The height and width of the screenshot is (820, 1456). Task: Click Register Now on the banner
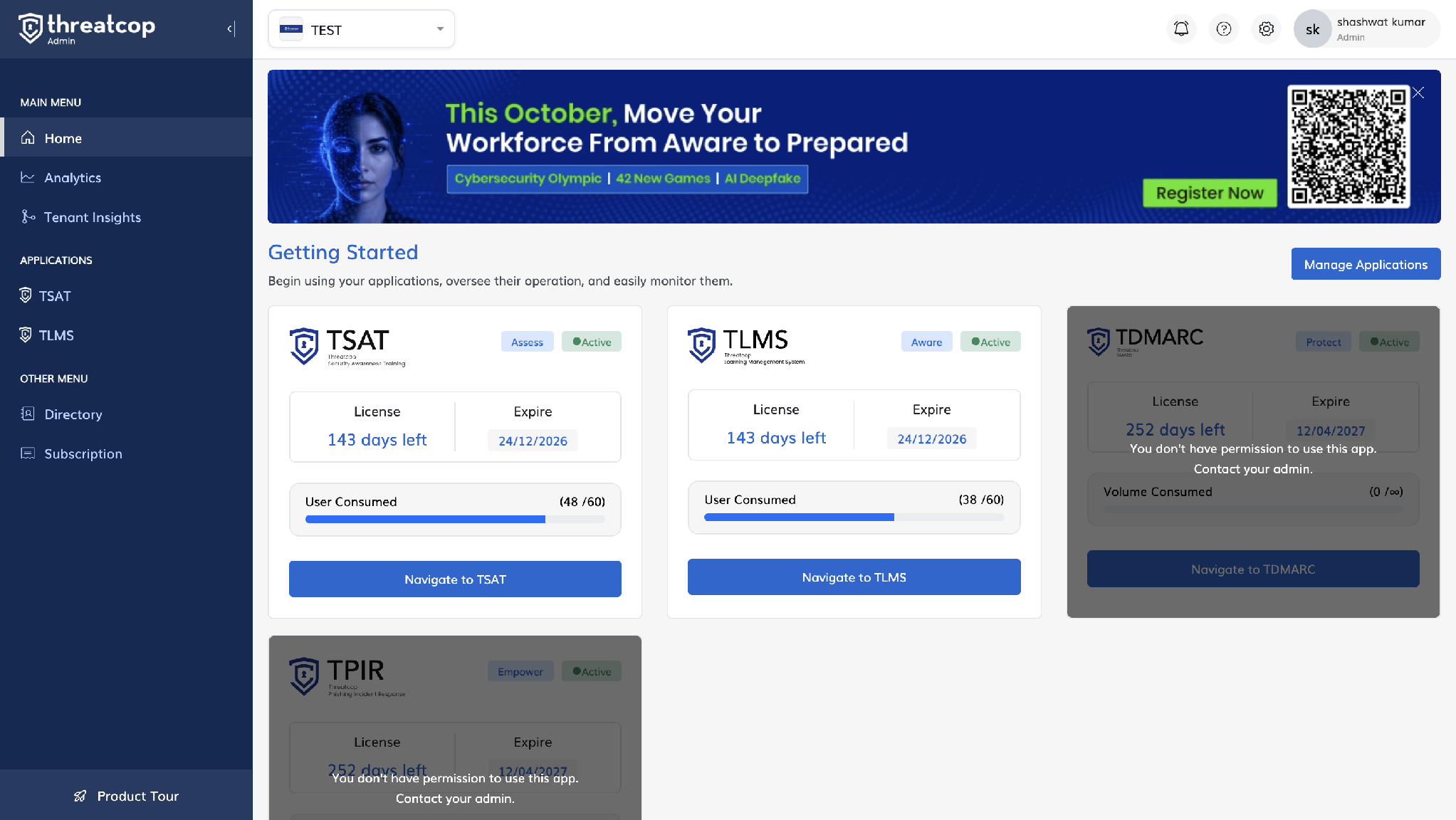click(1209, 193)
